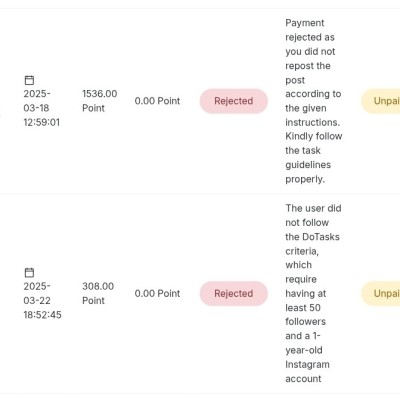The image size is (400, 400).
Task: Click "The user did not follow" remark opening
Action: (x=313, y=215)
